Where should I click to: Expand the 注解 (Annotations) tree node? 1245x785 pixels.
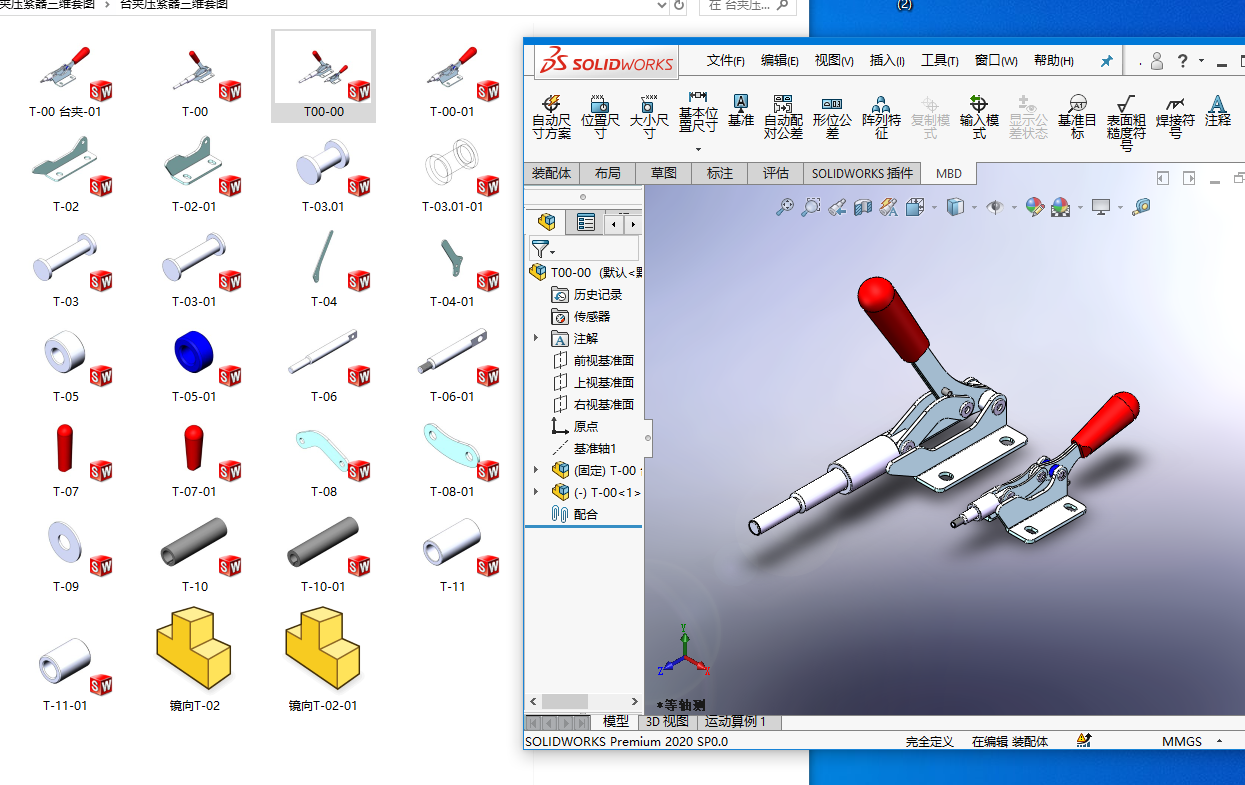536,338
